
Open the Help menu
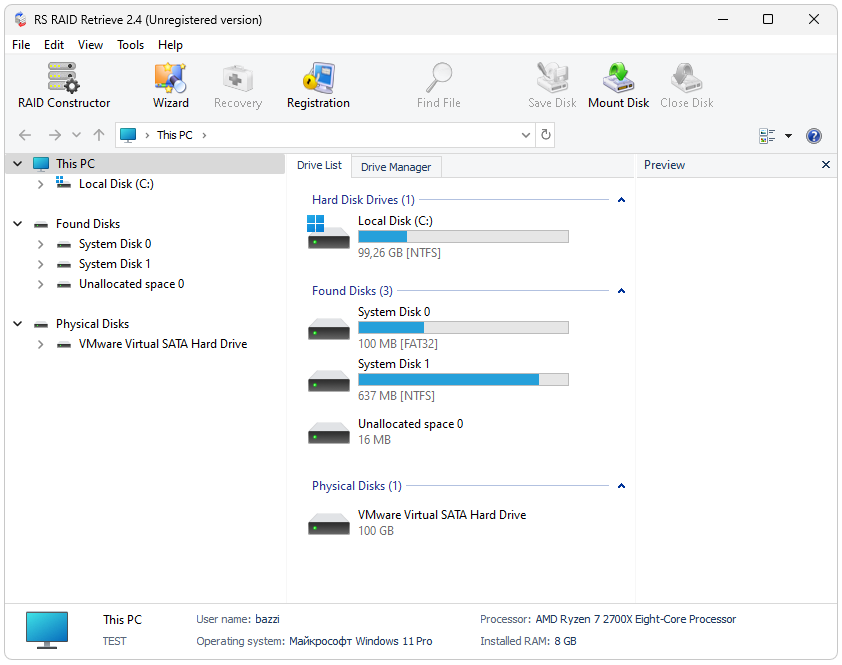tap(170, 45)
